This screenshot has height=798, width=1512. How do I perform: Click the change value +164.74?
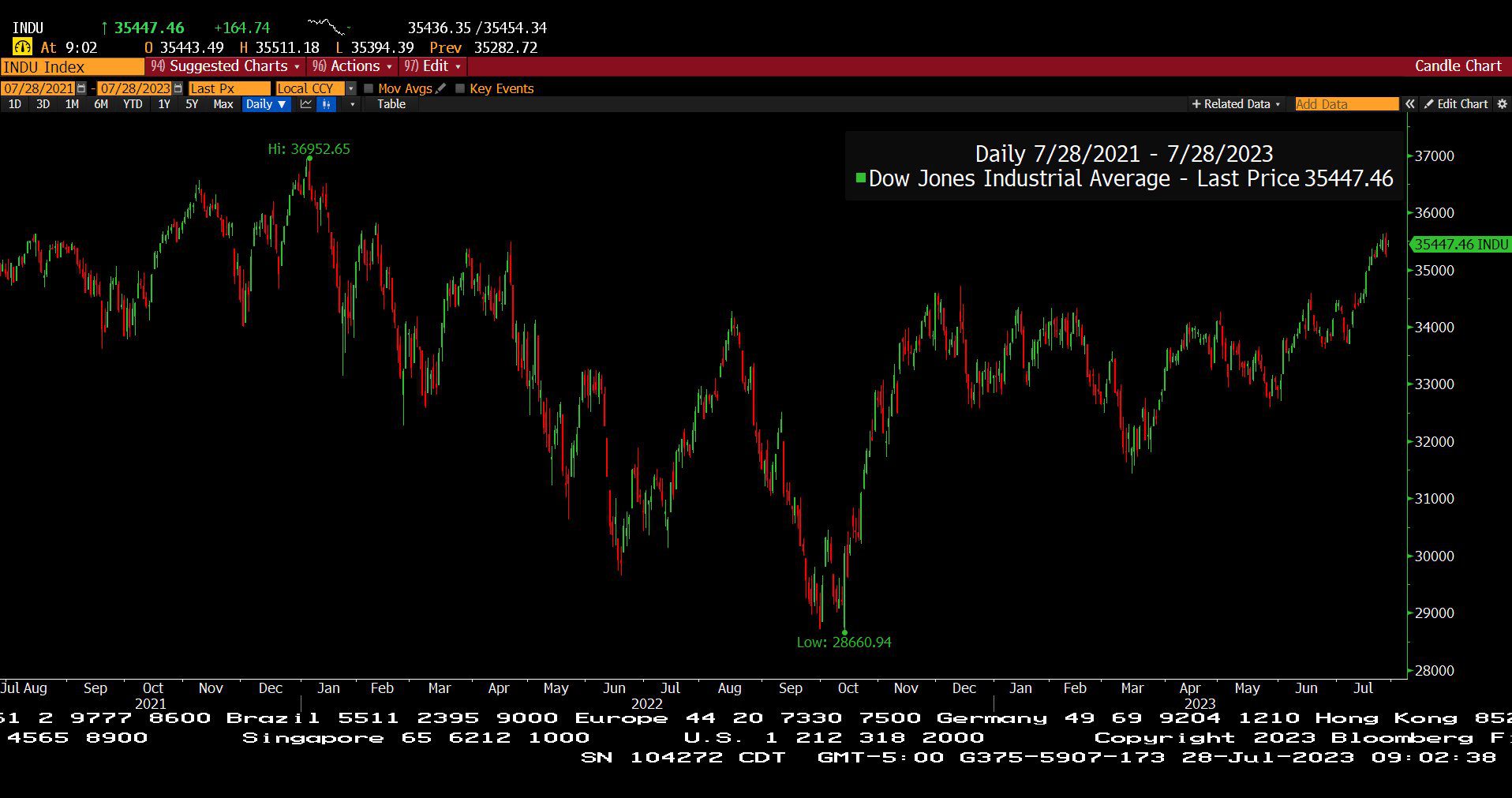(241, 28)
